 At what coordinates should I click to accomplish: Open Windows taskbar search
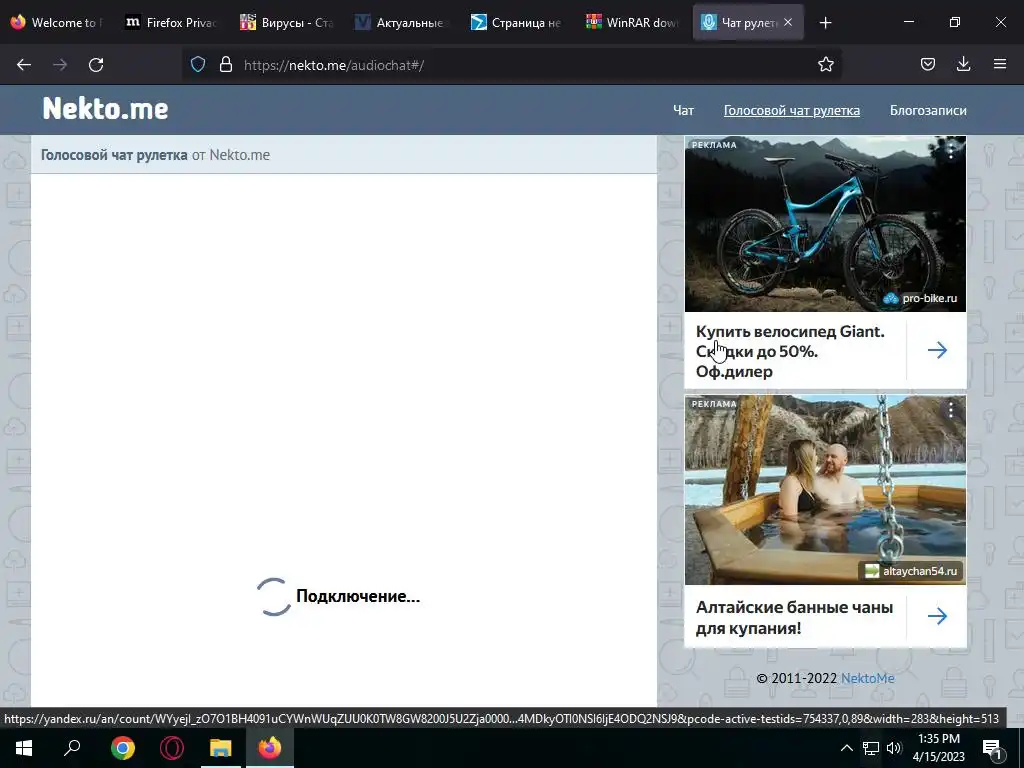[72, 748]
